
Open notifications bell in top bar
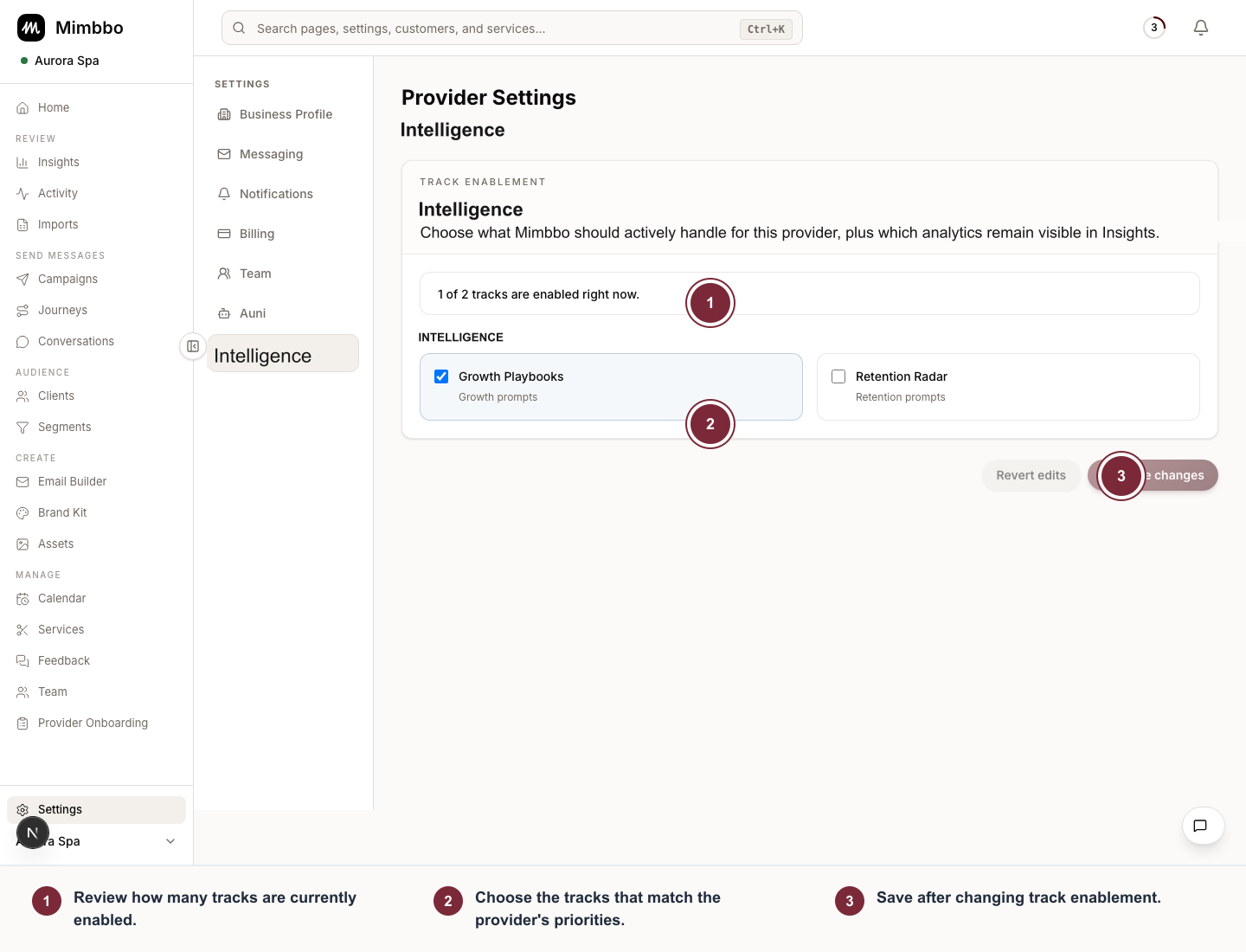1201,28
